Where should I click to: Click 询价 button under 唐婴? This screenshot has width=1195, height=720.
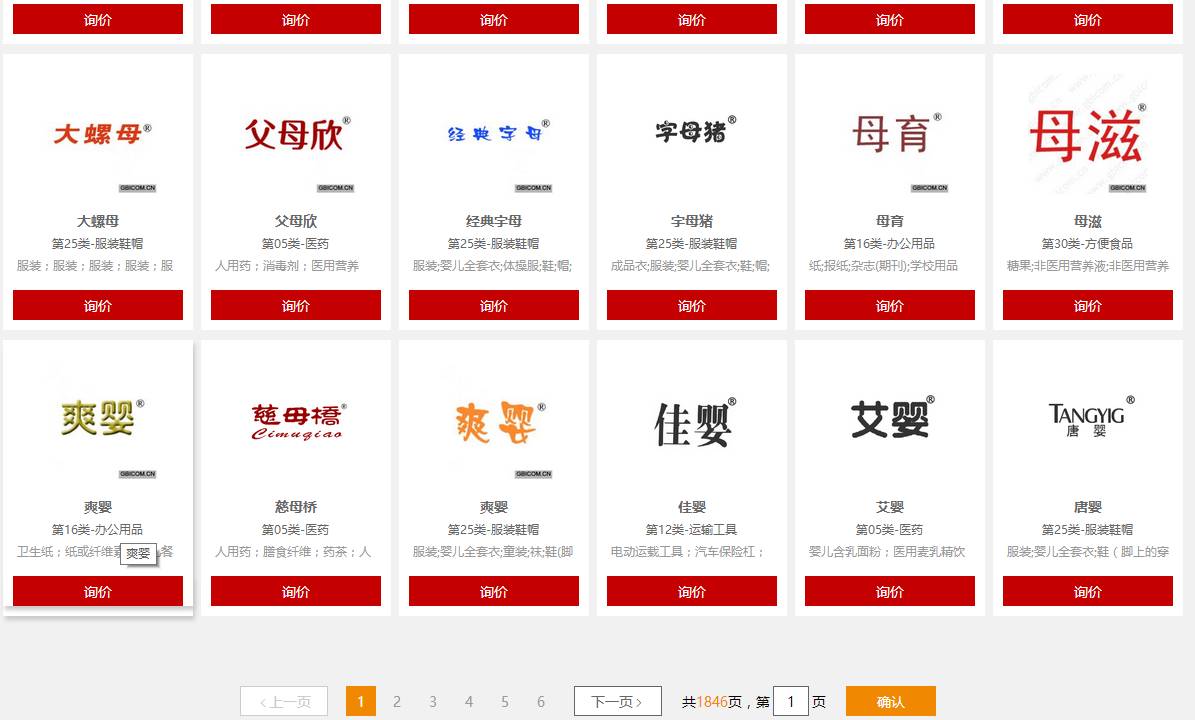(x=1086, y=591)
